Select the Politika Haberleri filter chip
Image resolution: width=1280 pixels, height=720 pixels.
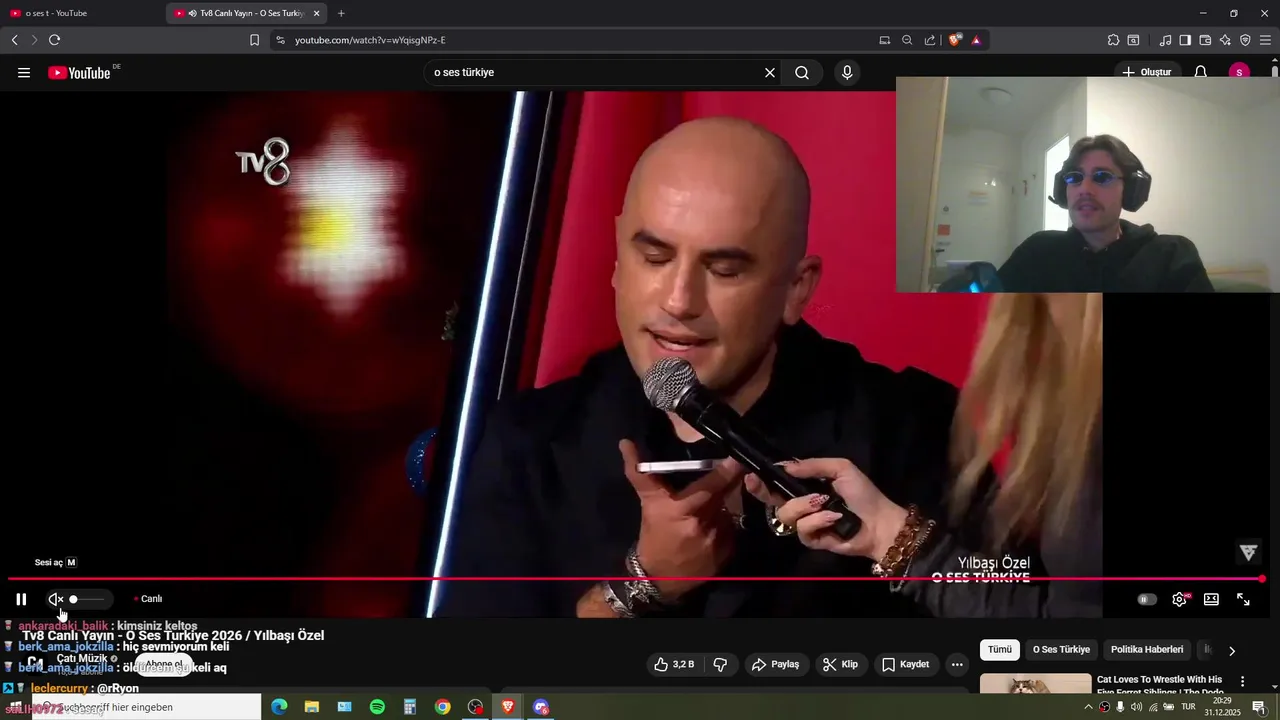(x=1147, y=650)
